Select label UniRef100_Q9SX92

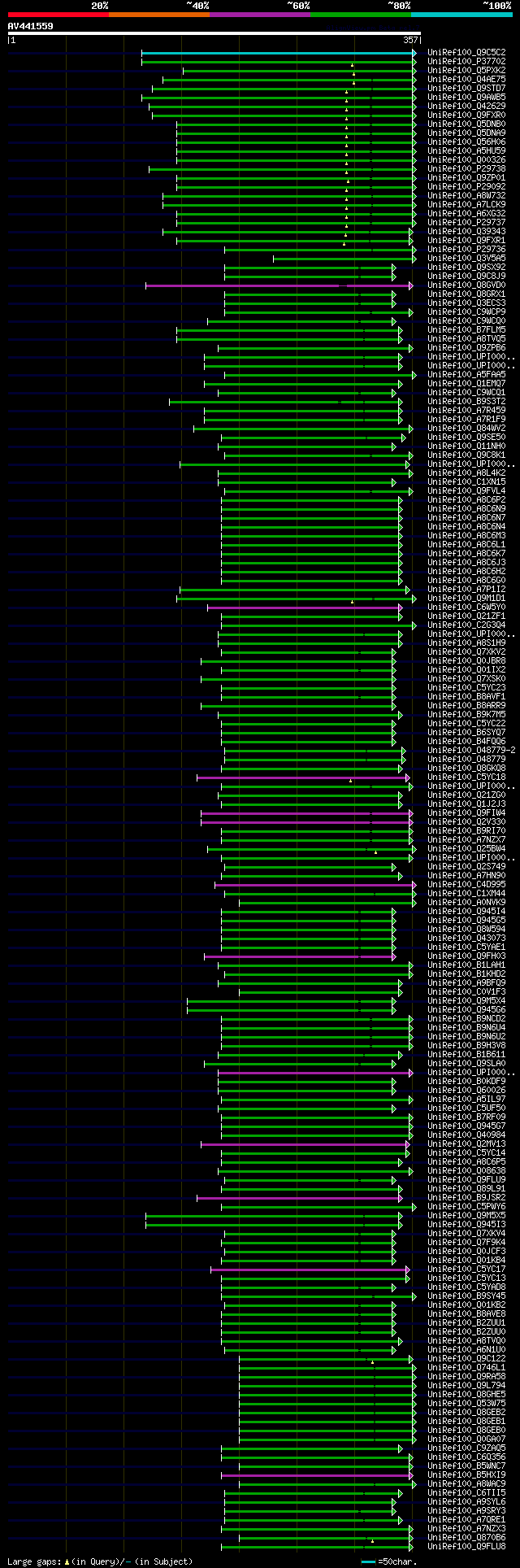pos(466,268)
